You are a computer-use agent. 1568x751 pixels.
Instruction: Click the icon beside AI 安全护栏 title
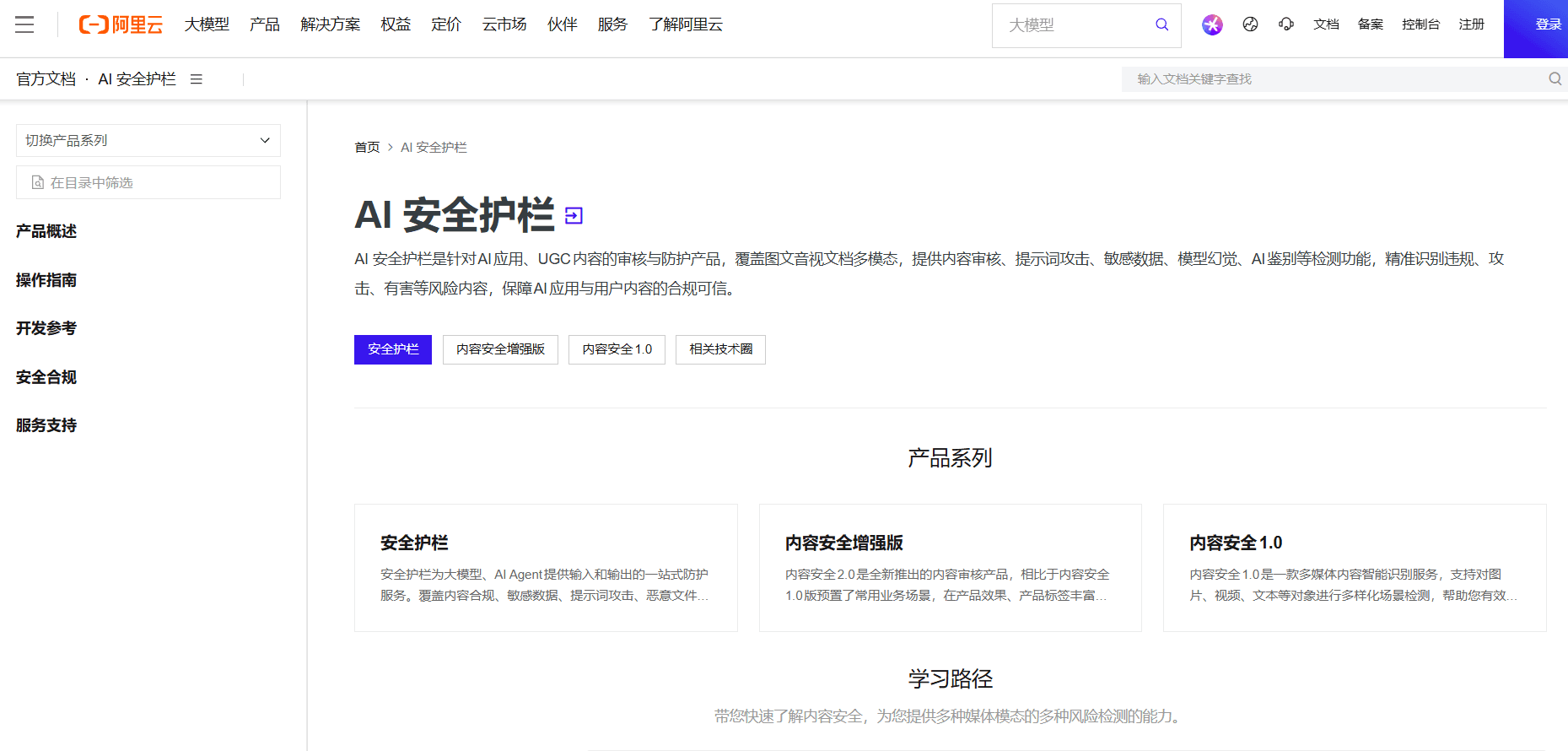point(574,216)
